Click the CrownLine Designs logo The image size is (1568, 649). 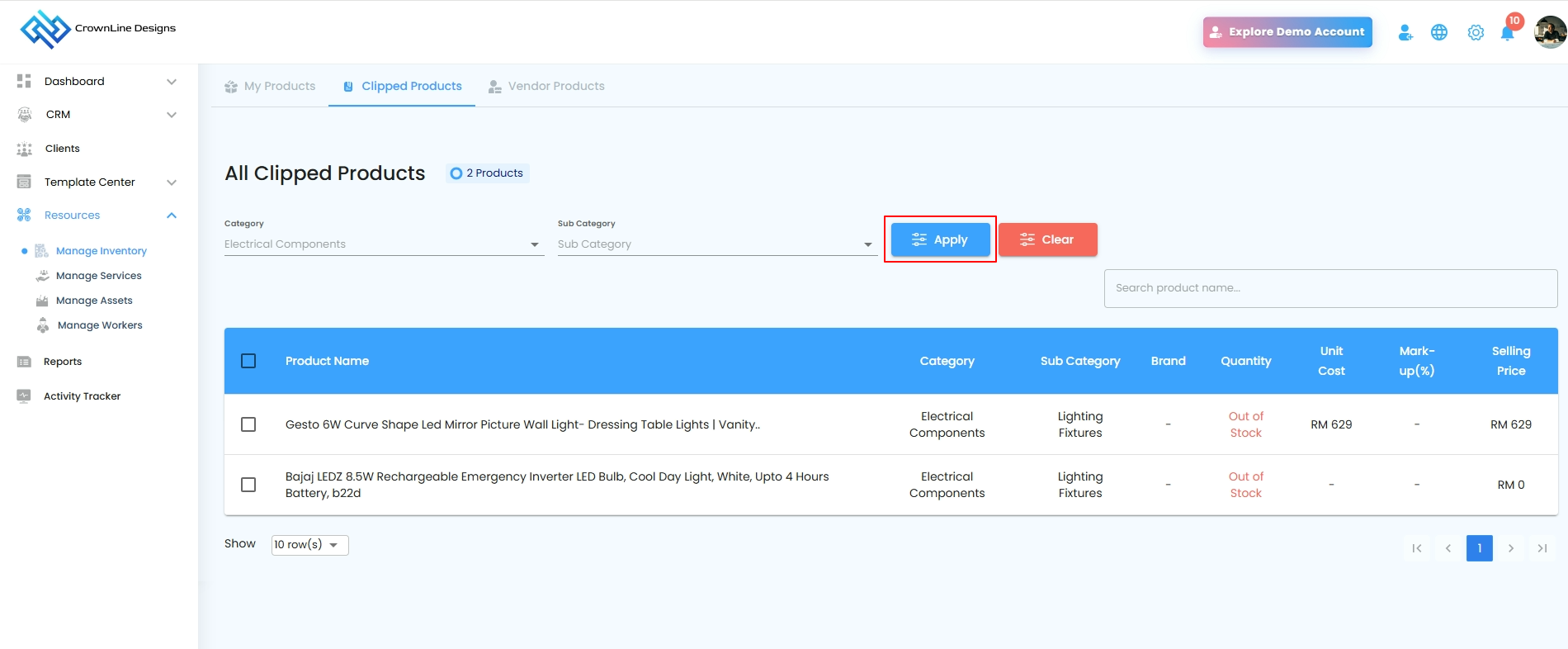click(x=98, y=30)
